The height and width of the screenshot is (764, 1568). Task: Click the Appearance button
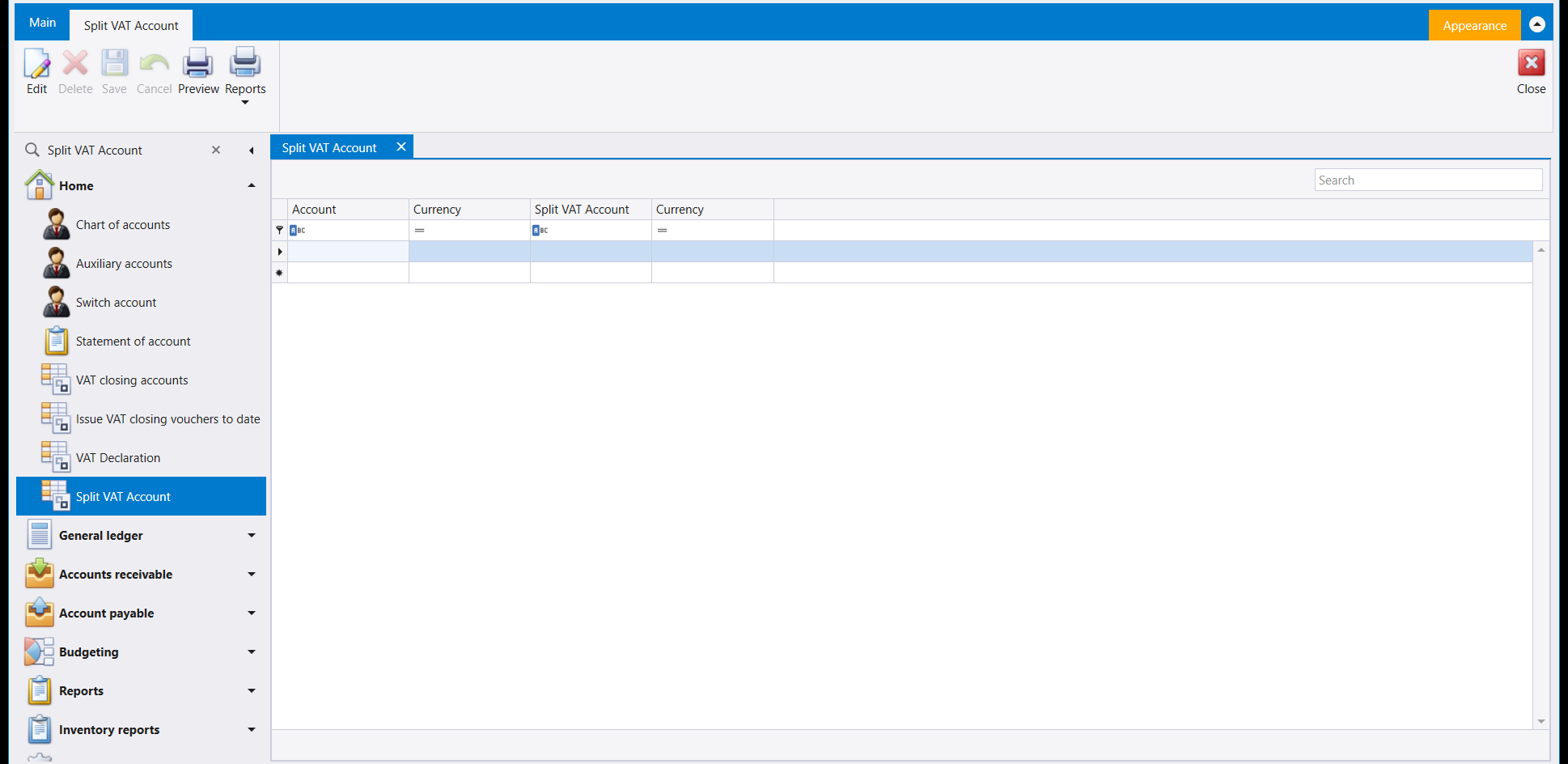tap(1474, 25)
